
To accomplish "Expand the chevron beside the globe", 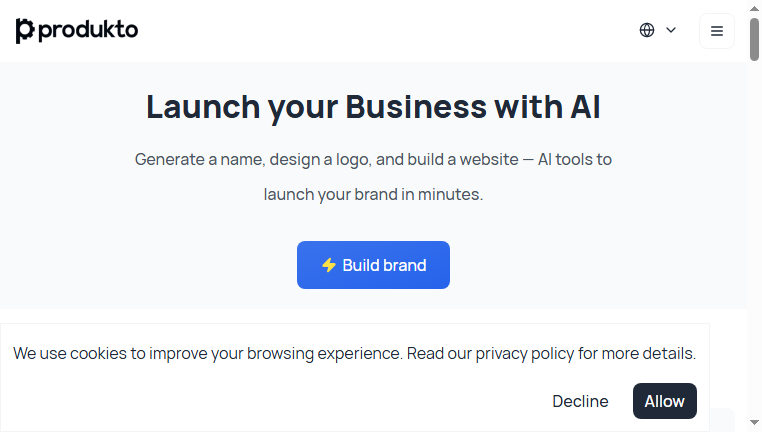I will click(671, 30).
